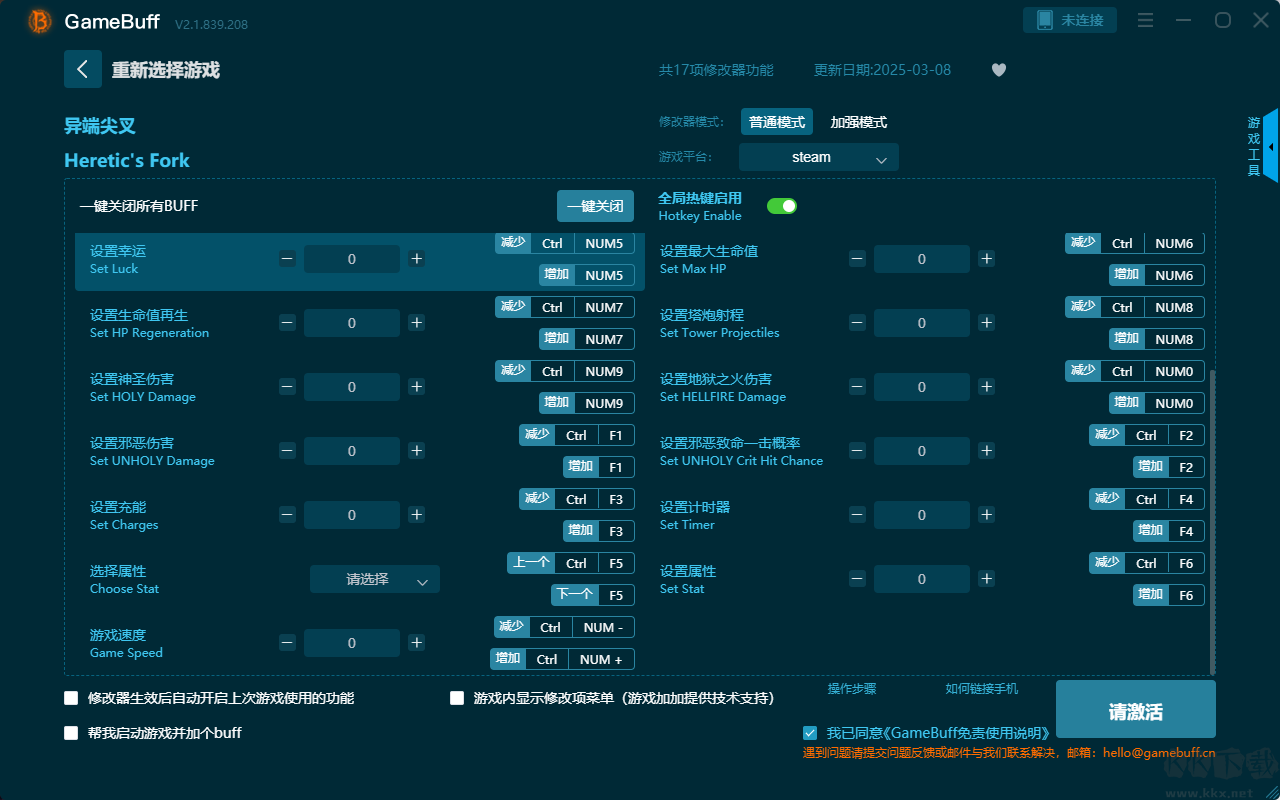Decrease Set Charges with minus
The width and height of the screenshot is (1280, 800).
tap(287, 515)
